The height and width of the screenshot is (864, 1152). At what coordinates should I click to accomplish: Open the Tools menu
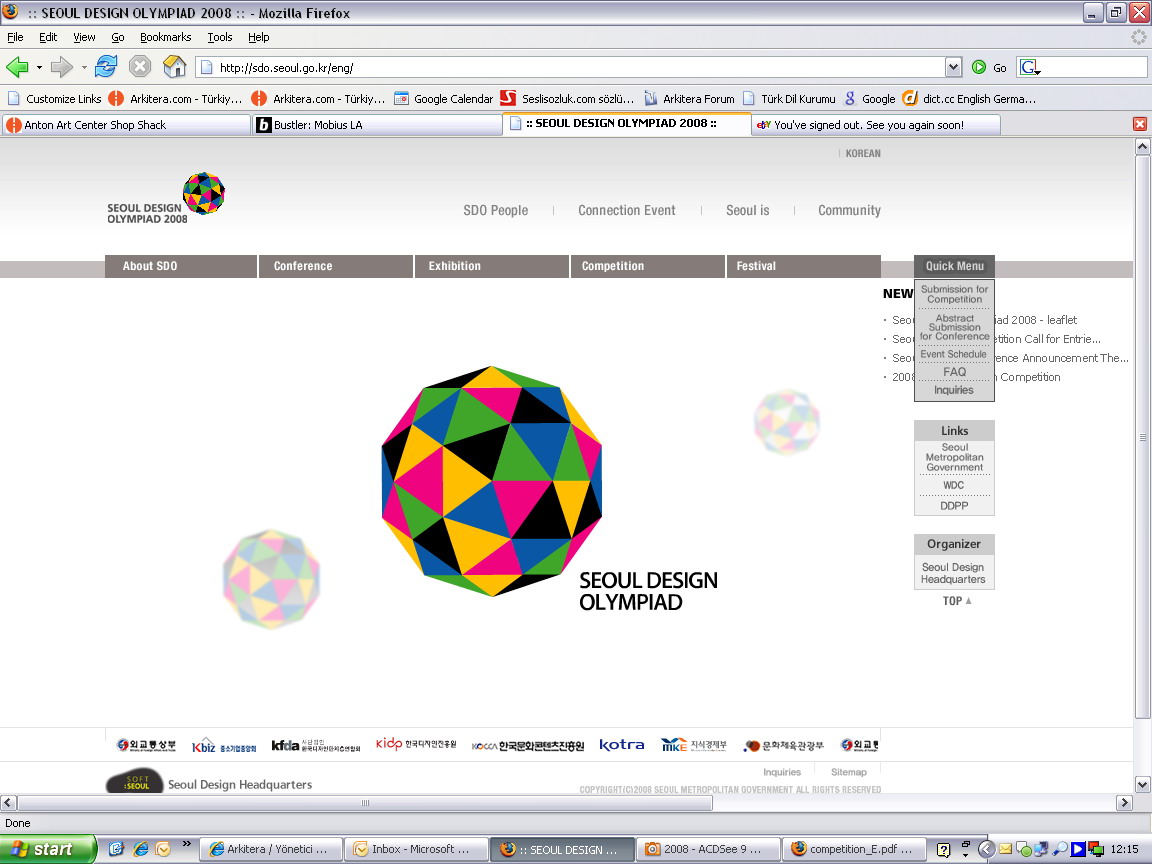point(220,37)
